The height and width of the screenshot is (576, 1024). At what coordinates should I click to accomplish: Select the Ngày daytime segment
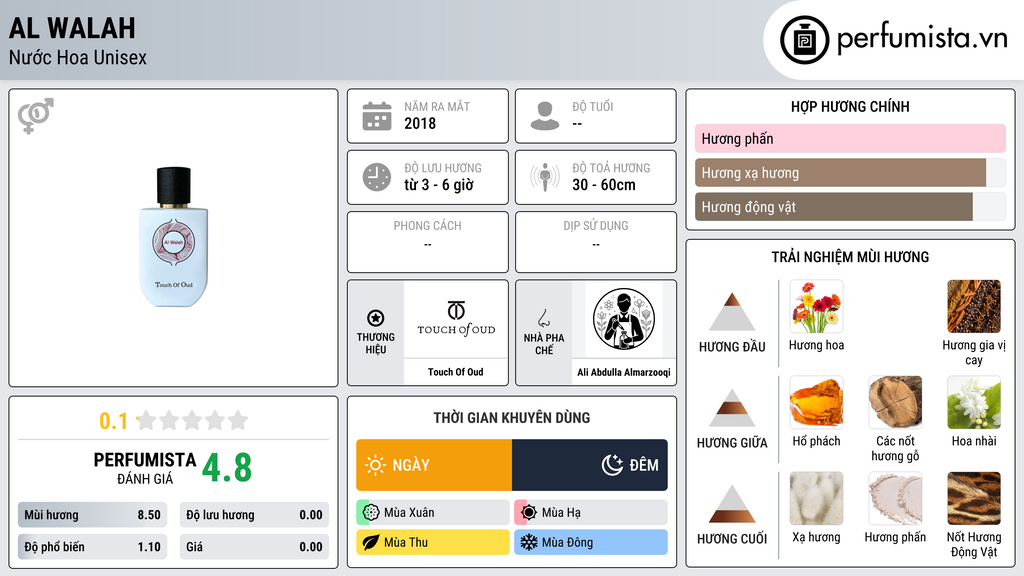tap(434, 465)
